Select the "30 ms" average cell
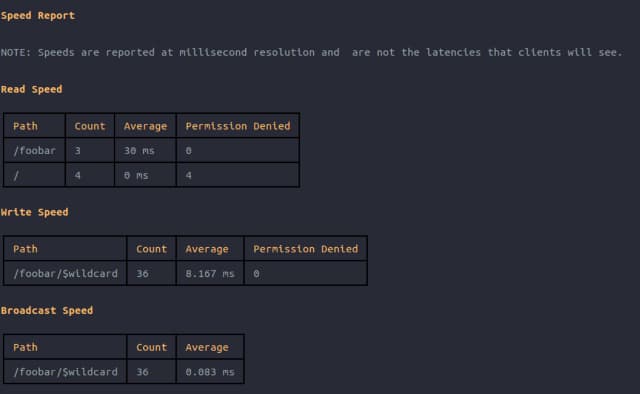 (145, 151)
